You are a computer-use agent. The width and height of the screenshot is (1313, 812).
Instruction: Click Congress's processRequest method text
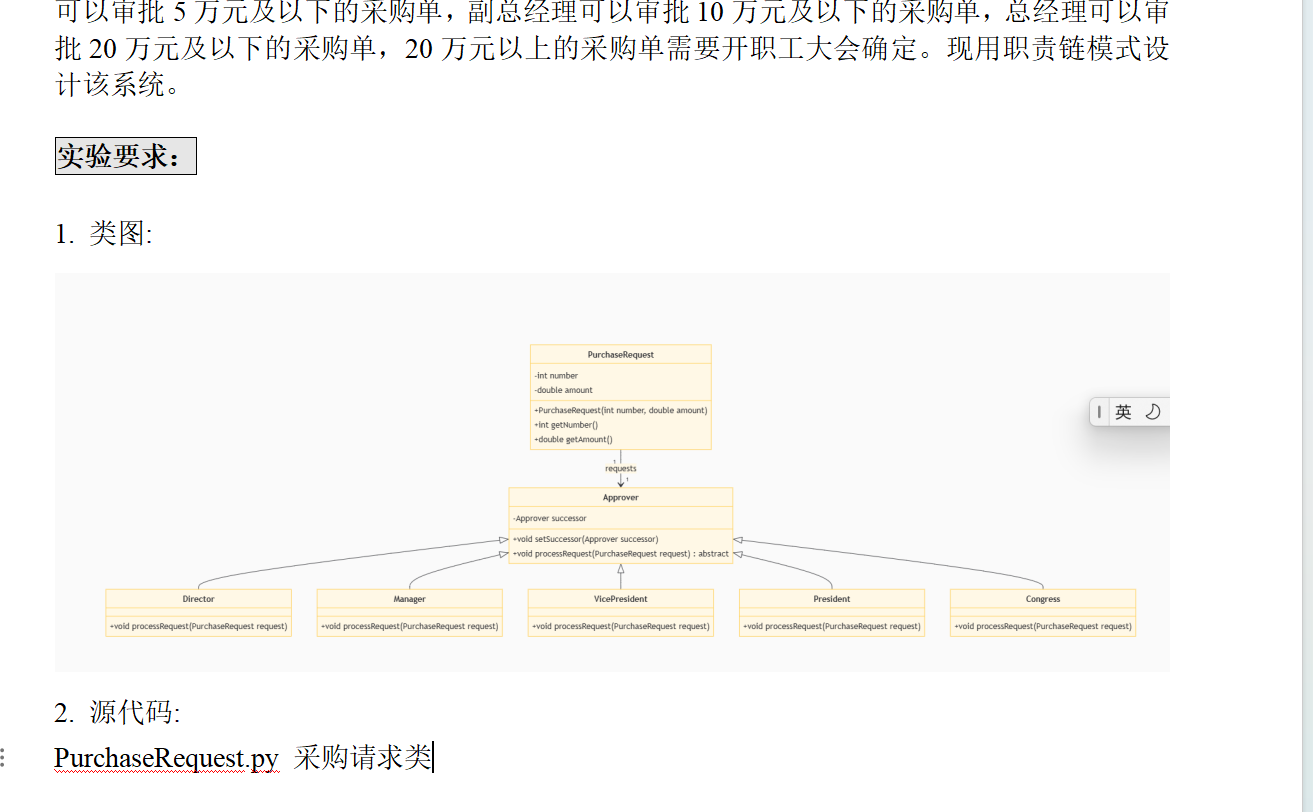tap(1042, 626)
